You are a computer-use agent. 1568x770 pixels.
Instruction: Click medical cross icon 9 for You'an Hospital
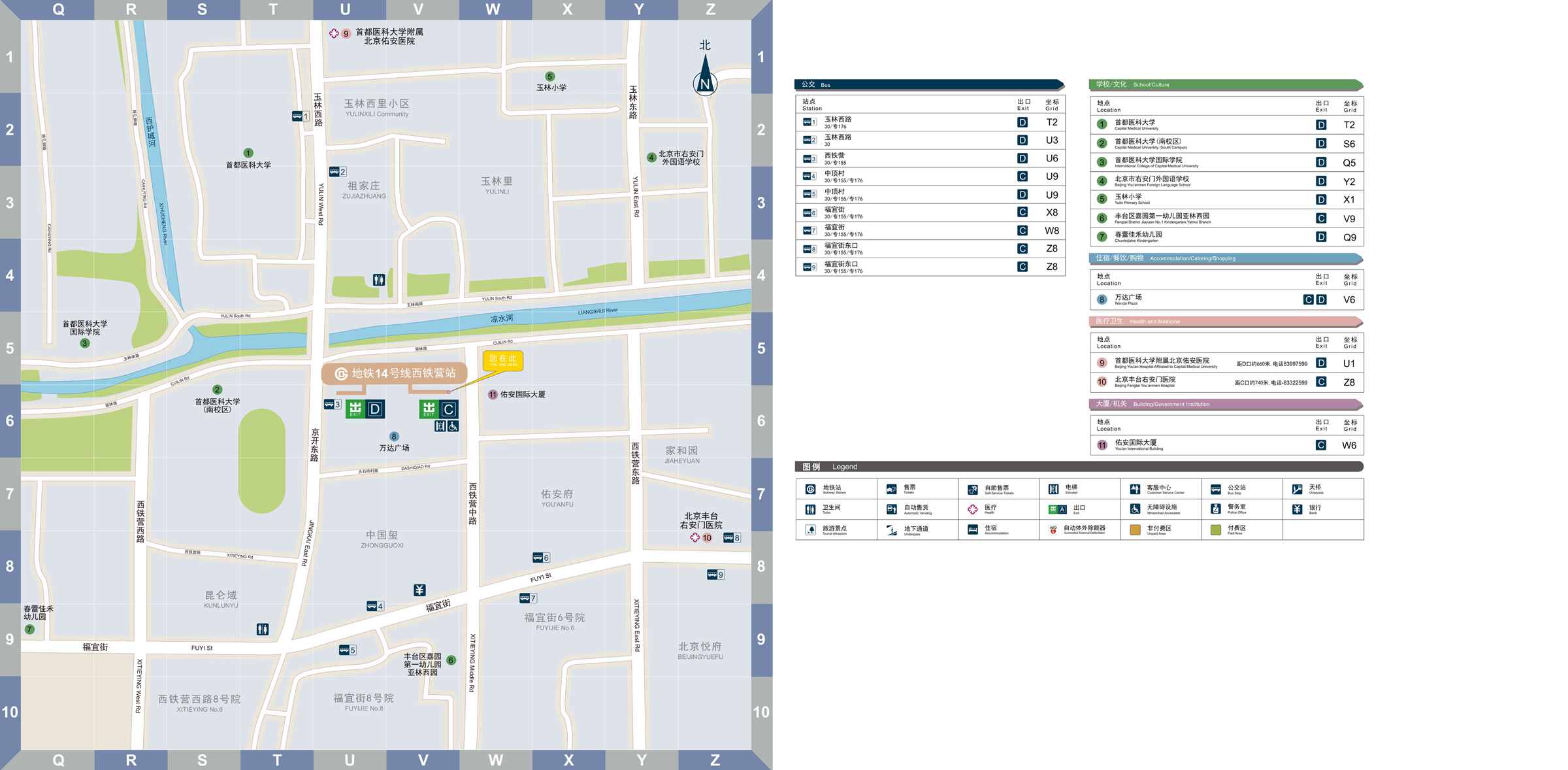(334, 33)
